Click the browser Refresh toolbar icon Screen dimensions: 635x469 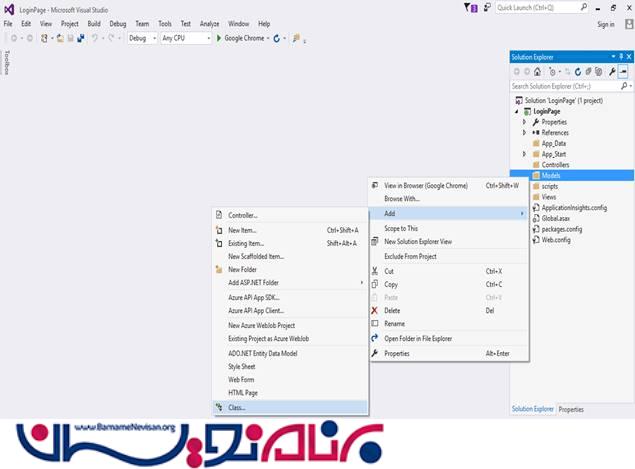tap(277, 38)
